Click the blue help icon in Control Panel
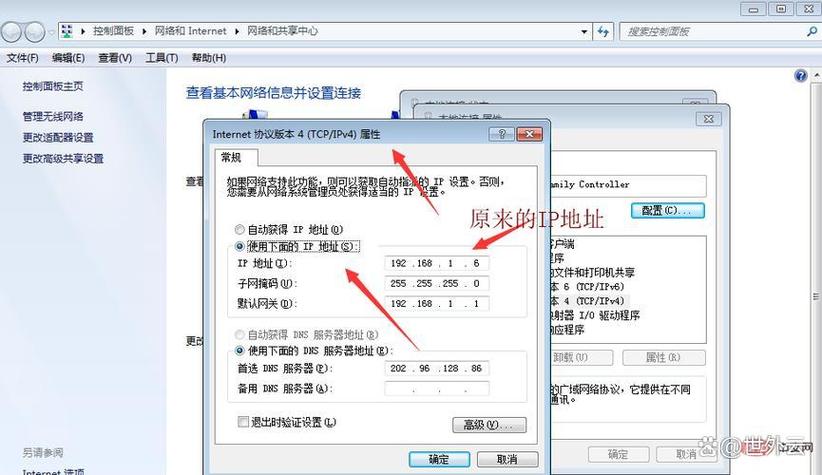Screen dimensions: 822x475 800,76
